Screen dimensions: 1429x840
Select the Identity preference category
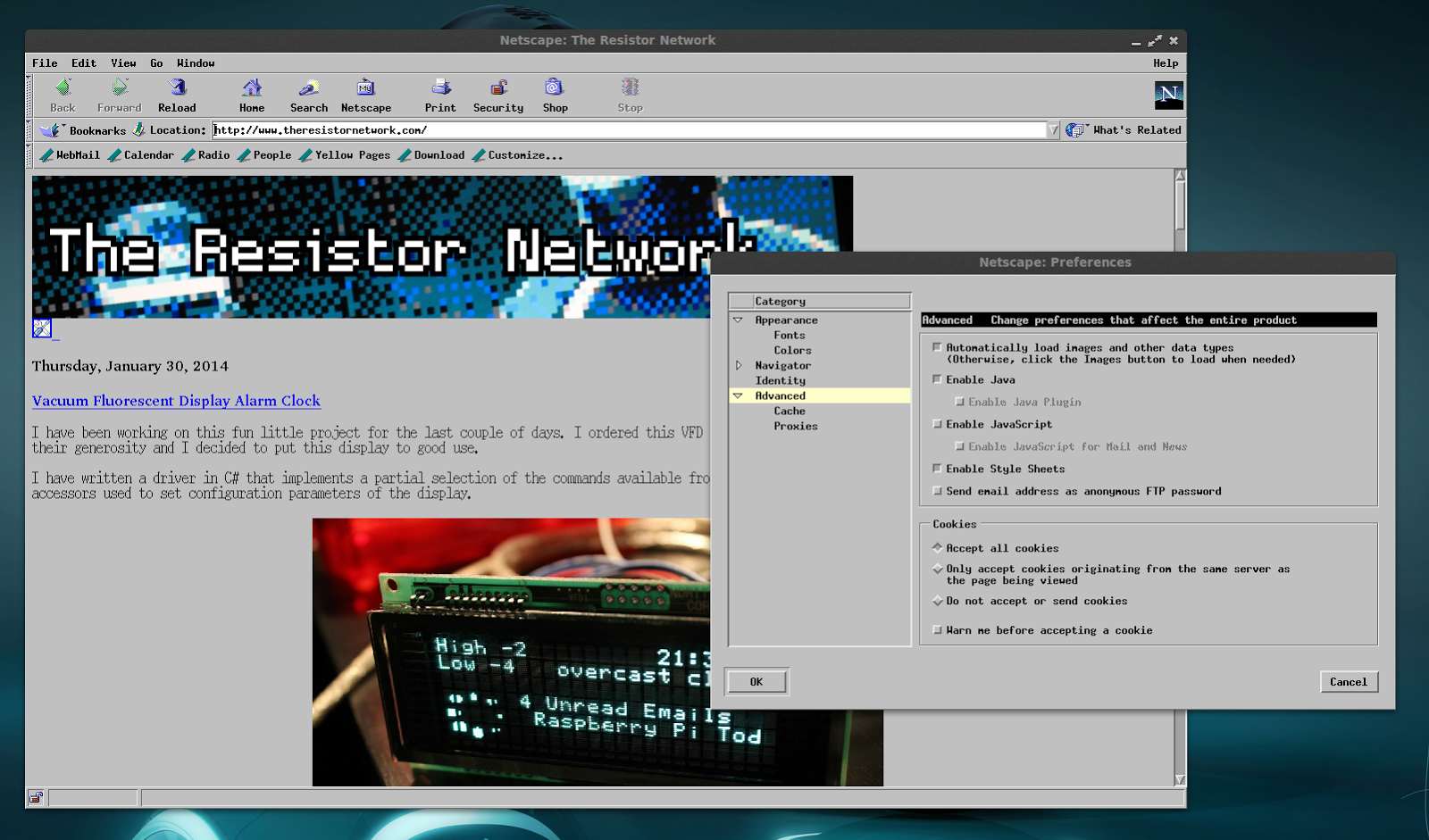(x=781, y=380)
